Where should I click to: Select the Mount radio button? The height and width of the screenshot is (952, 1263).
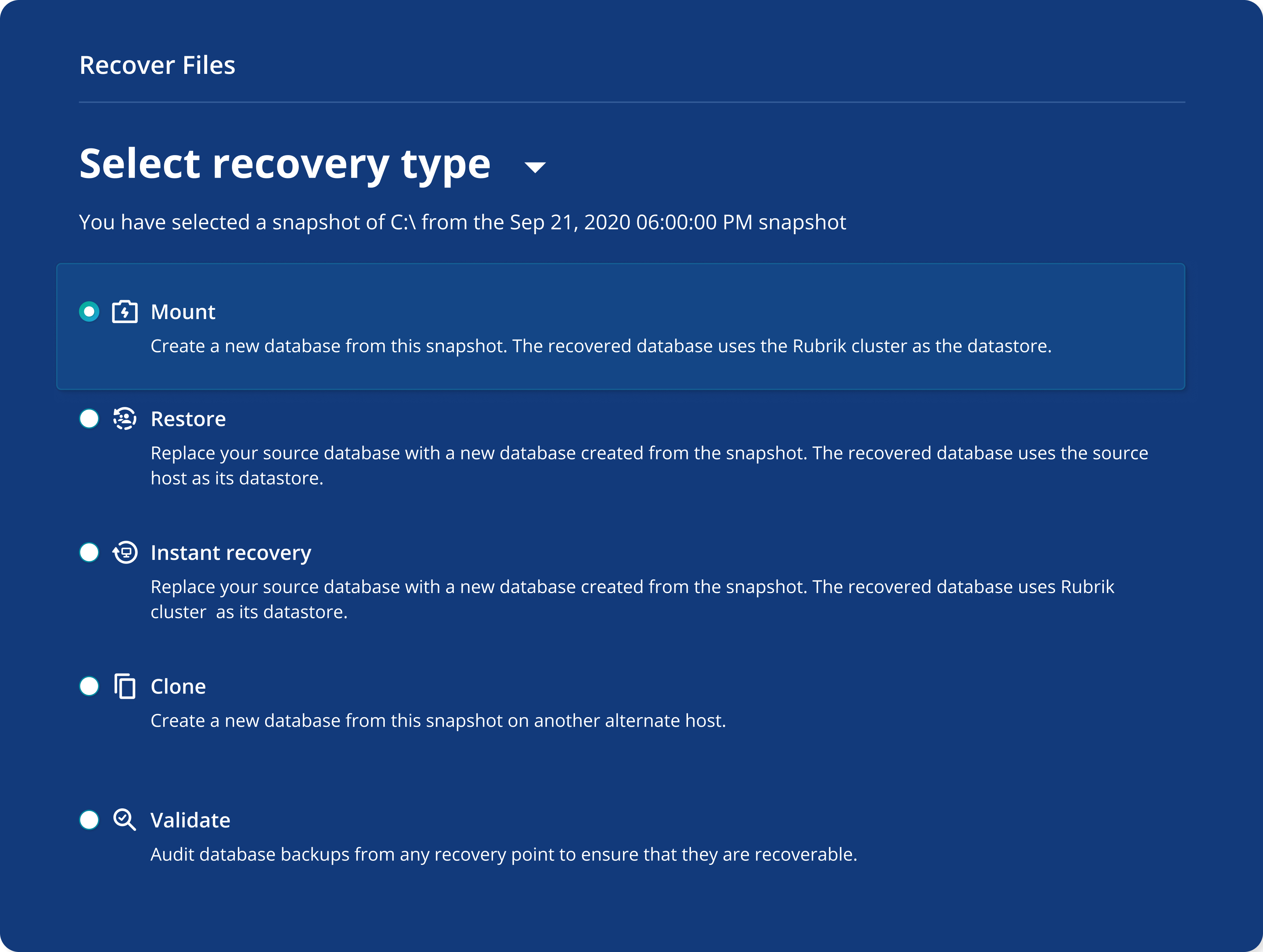(x=89, y=312)
